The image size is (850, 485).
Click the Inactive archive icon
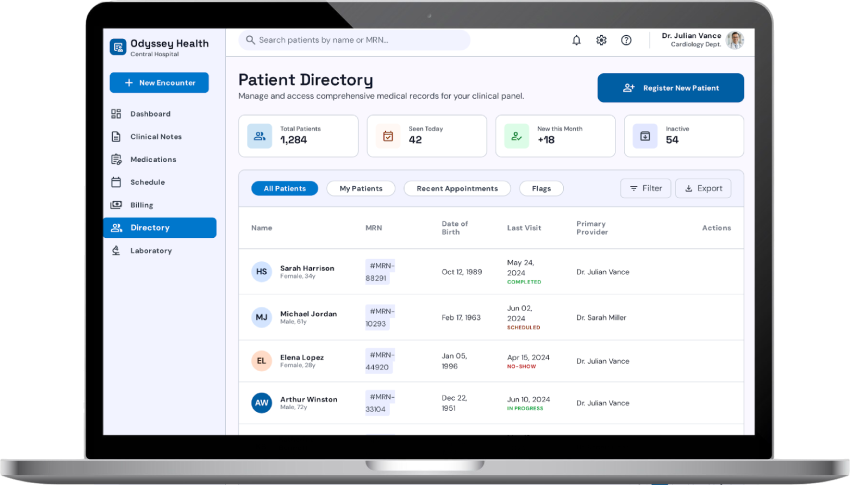(x=645, y=136)
